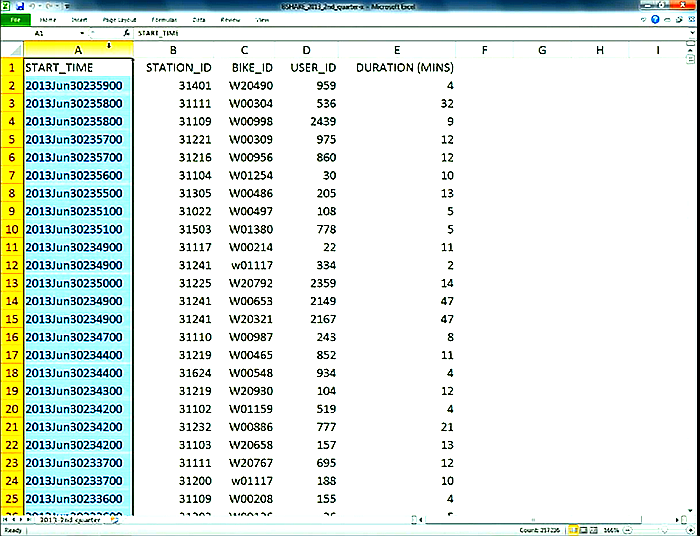This screenshot has height=536, width=700.
Task: Open the Data ribbon tab
Action: point(199,20)
